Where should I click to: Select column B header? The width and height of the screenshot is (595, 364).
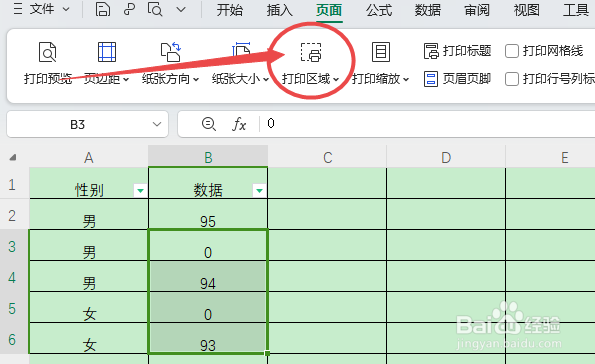[x=208, y=157]
